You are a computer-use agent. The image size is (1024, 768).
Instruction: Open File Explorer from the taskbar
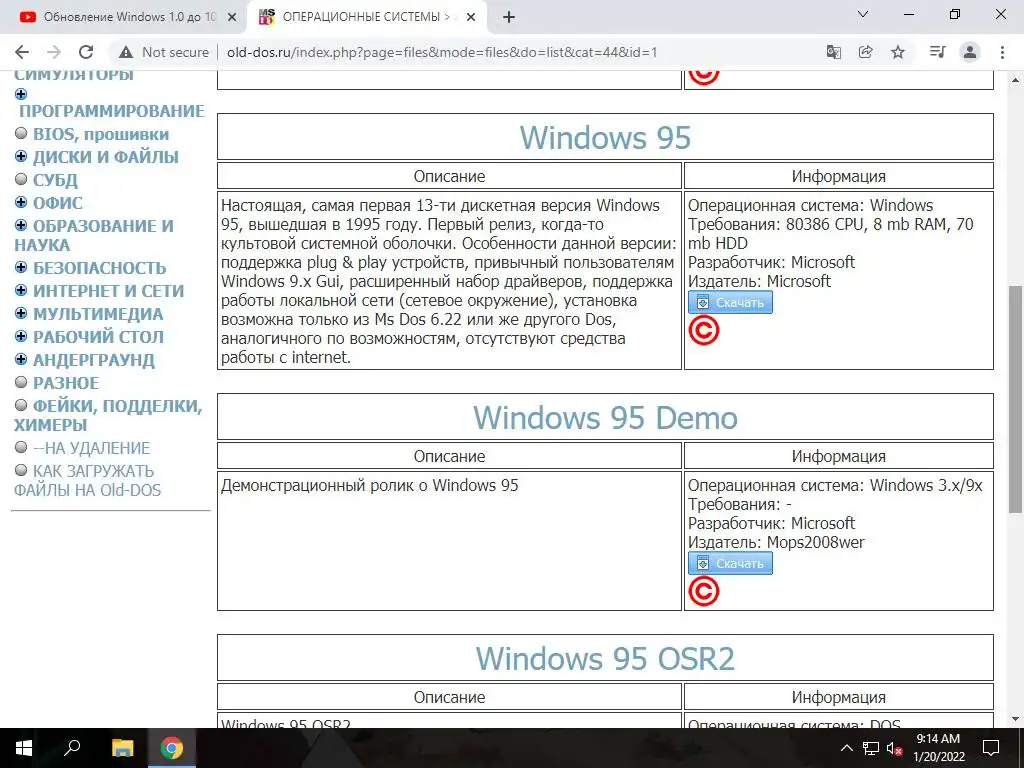coord(122,748)
